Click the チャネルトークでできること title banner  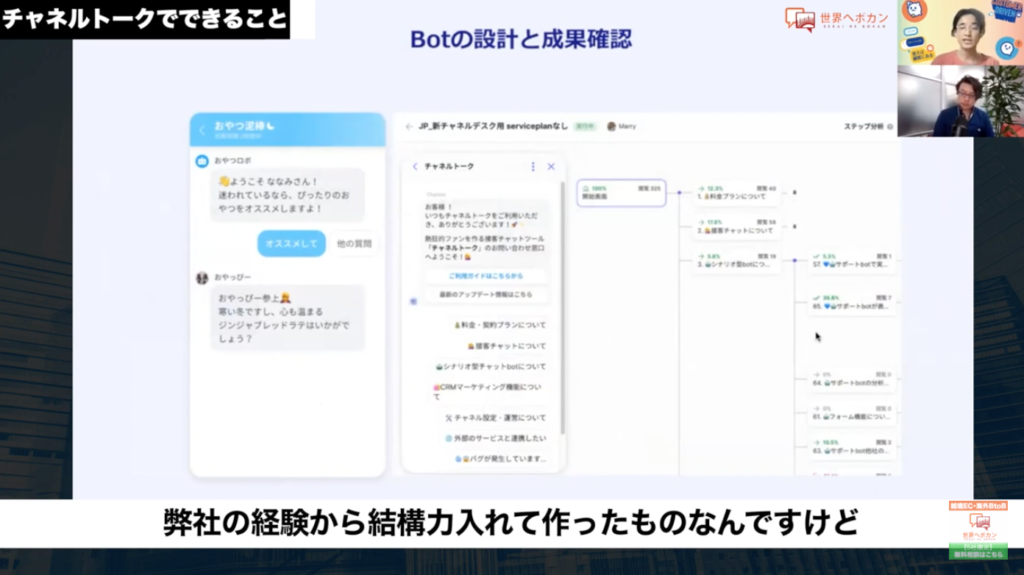145,19
